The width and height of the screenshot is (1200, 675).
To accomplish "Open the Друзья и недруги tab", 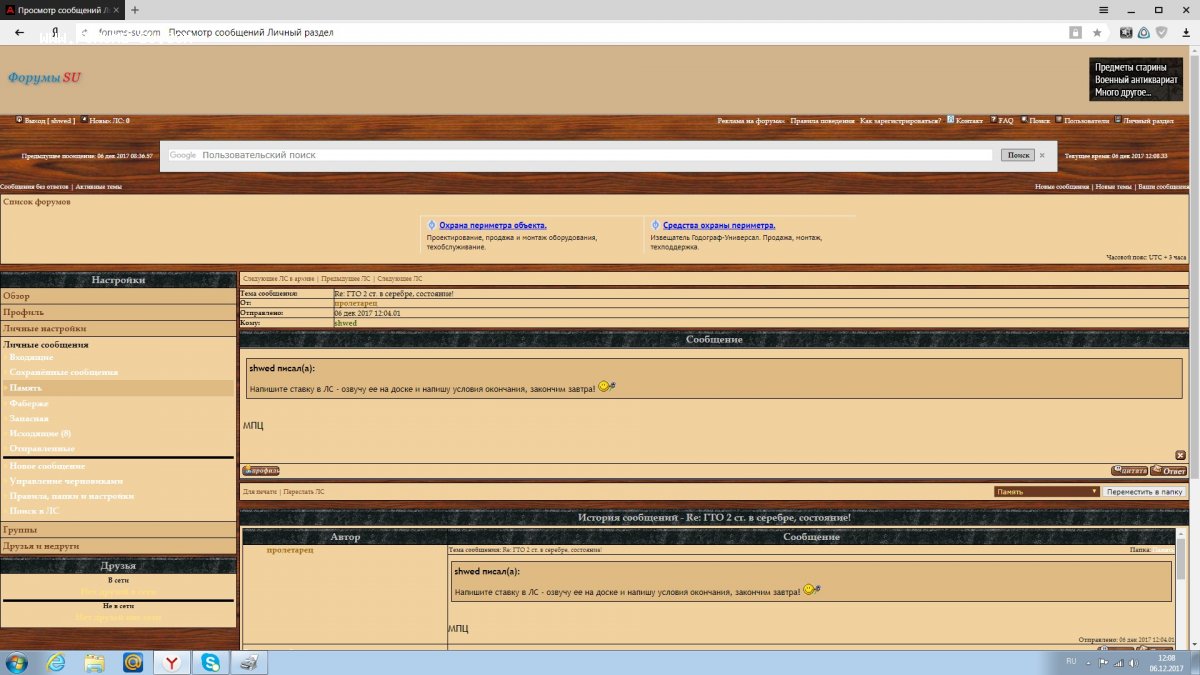I will pyautogui.click(x=41, y=546).
